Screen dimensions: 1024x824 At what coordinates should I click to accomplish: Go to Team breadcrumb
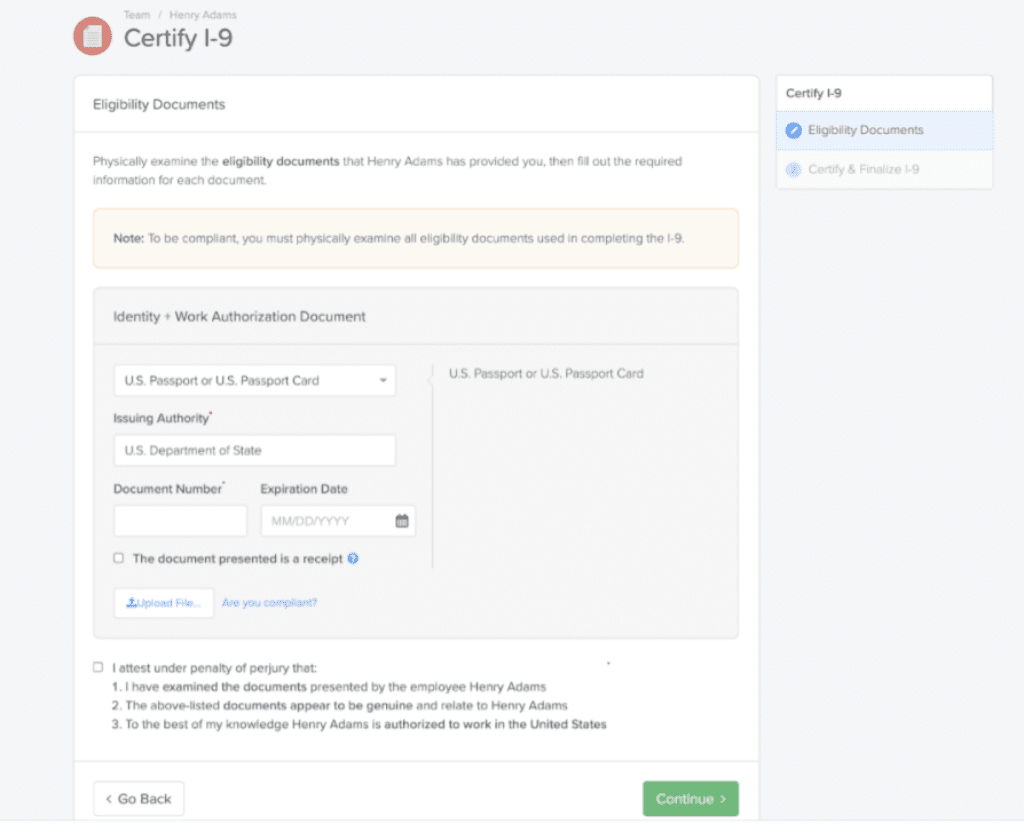tap(137, 15)
